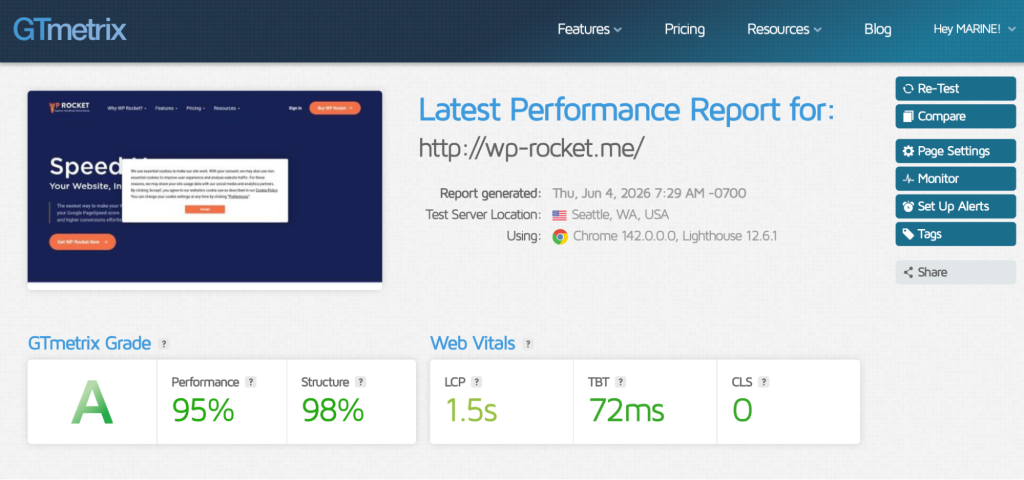This screenshot has width=1024, height=480.
Task: Click the Chrome browser icon
Action: pos(560,236)
